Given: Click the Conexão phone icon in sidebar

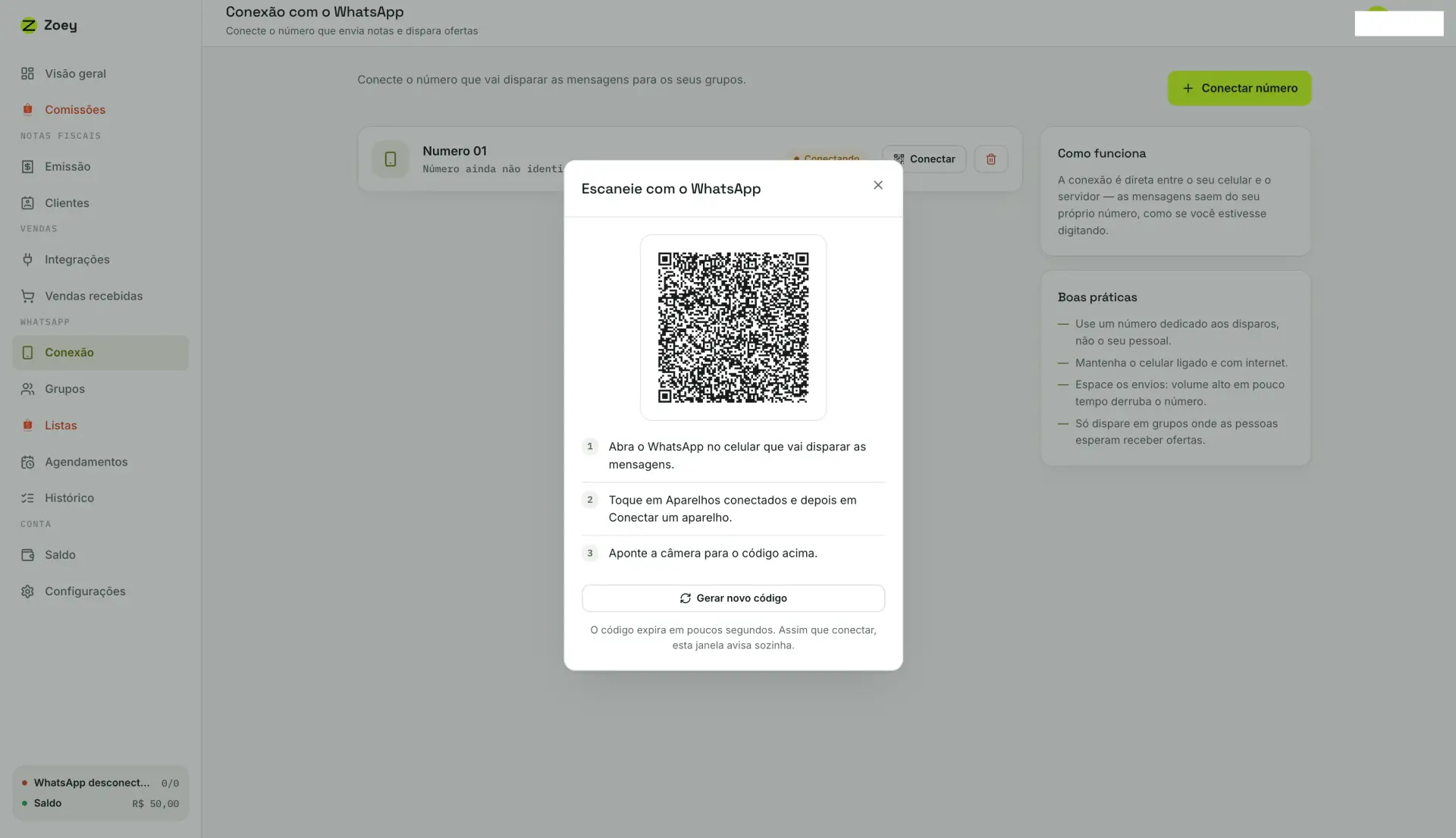Looking at the screenshot, I should pos(27,353).
